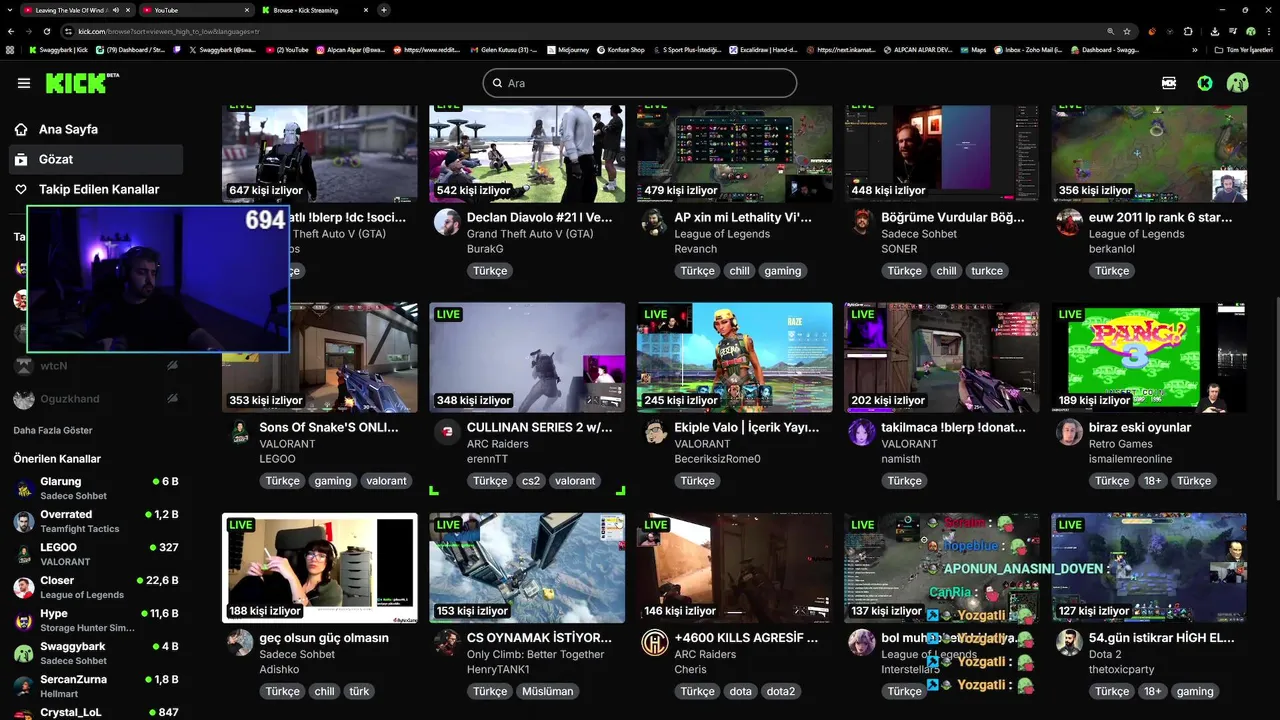The height and width of the screenshot is (720, 1280).
Task: Click the house icon beside Ana Sayfa
Action: point(21,129)
